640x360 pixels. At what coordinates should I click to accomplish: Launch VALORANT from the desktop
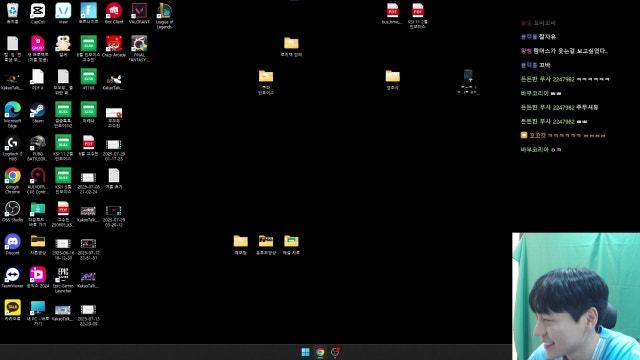(x=139, y=13)
